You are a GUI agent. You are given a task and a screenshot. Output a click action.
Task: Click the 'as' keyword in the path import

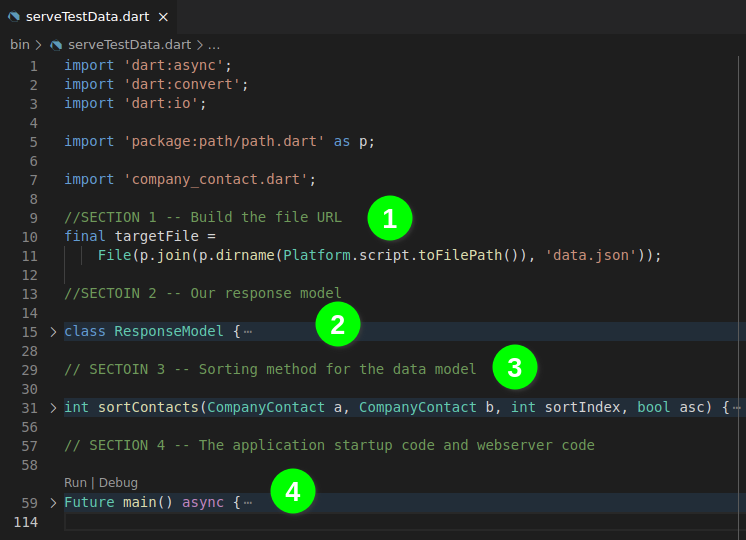click(342, 141)
